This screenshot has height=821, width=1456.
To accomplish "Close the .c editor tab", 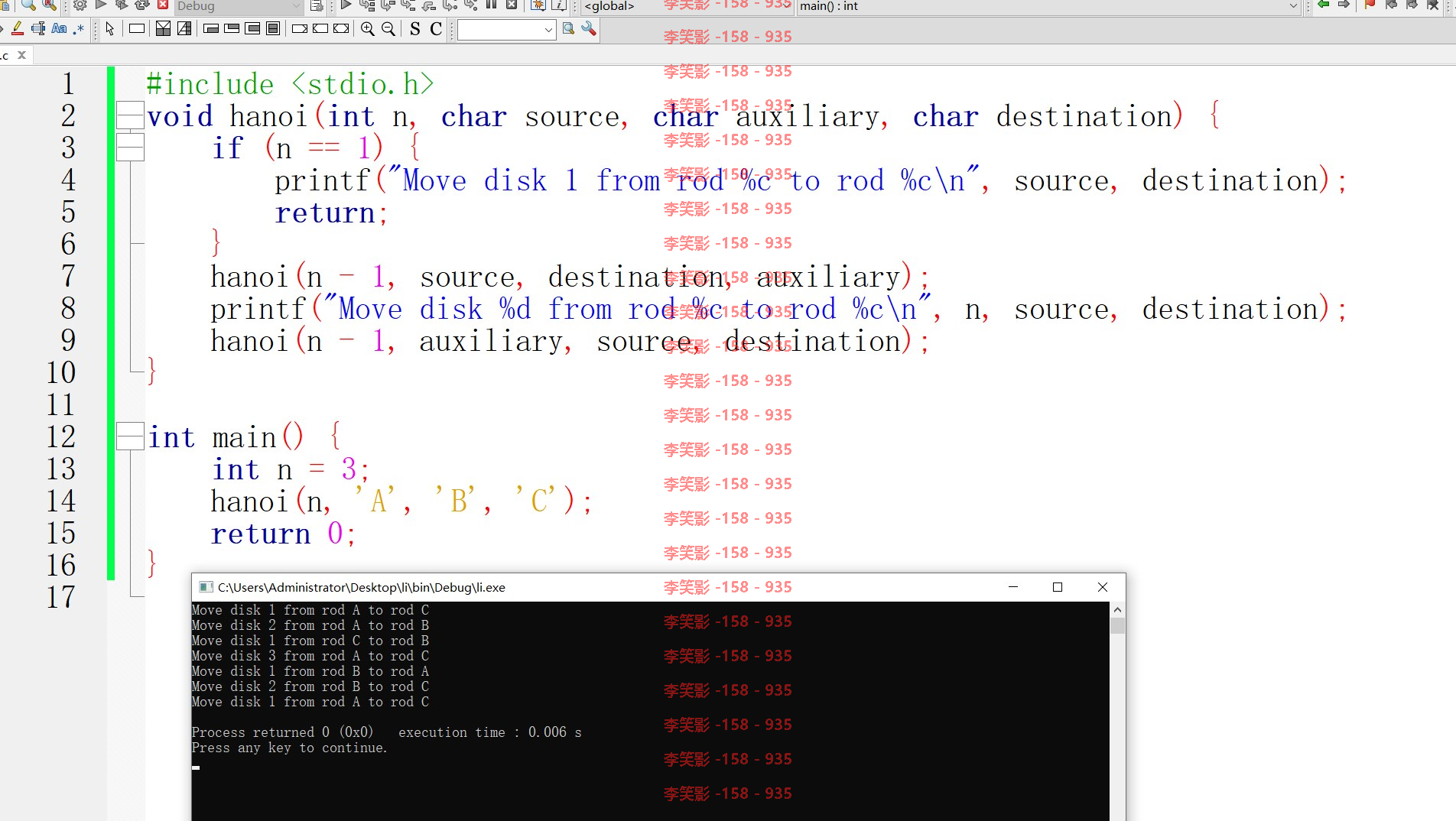I will (x=21, y=55).
